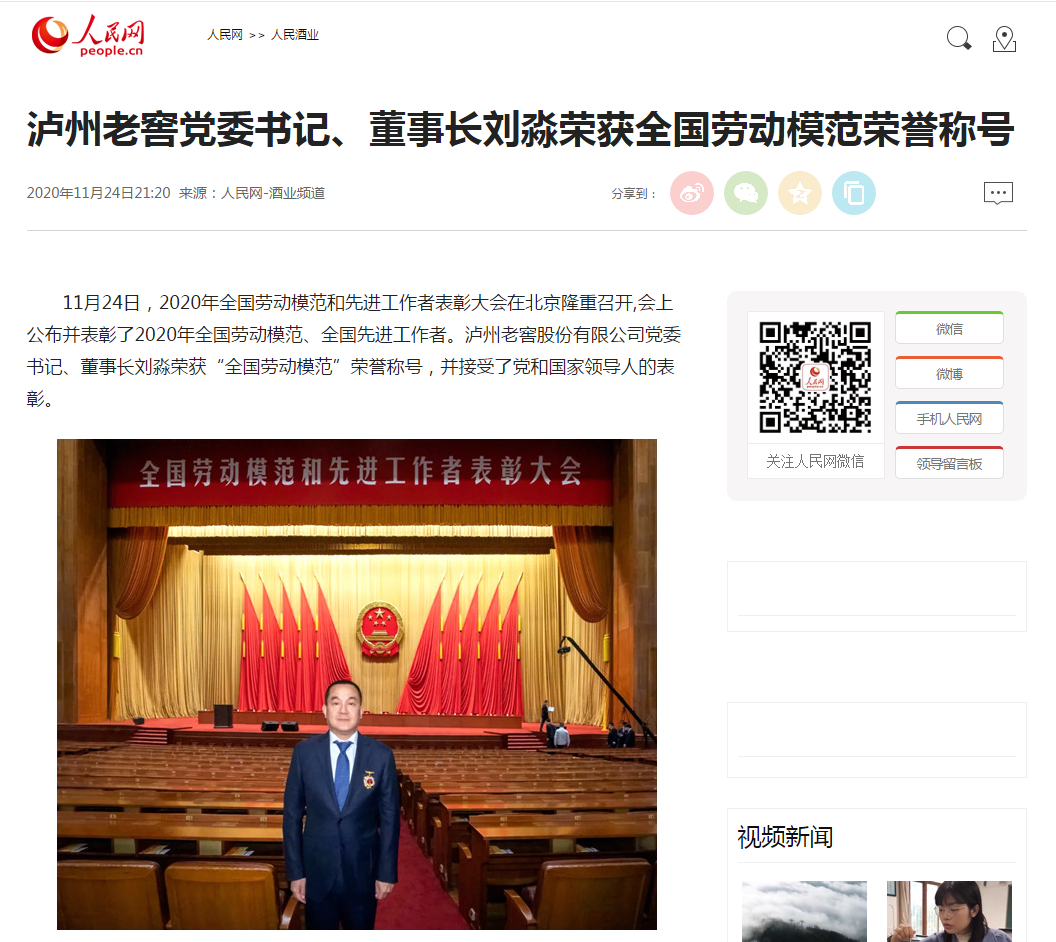Click the WeChat QR code image
Viewport: 1056px width, 942px height.
[x=815, y=377]
